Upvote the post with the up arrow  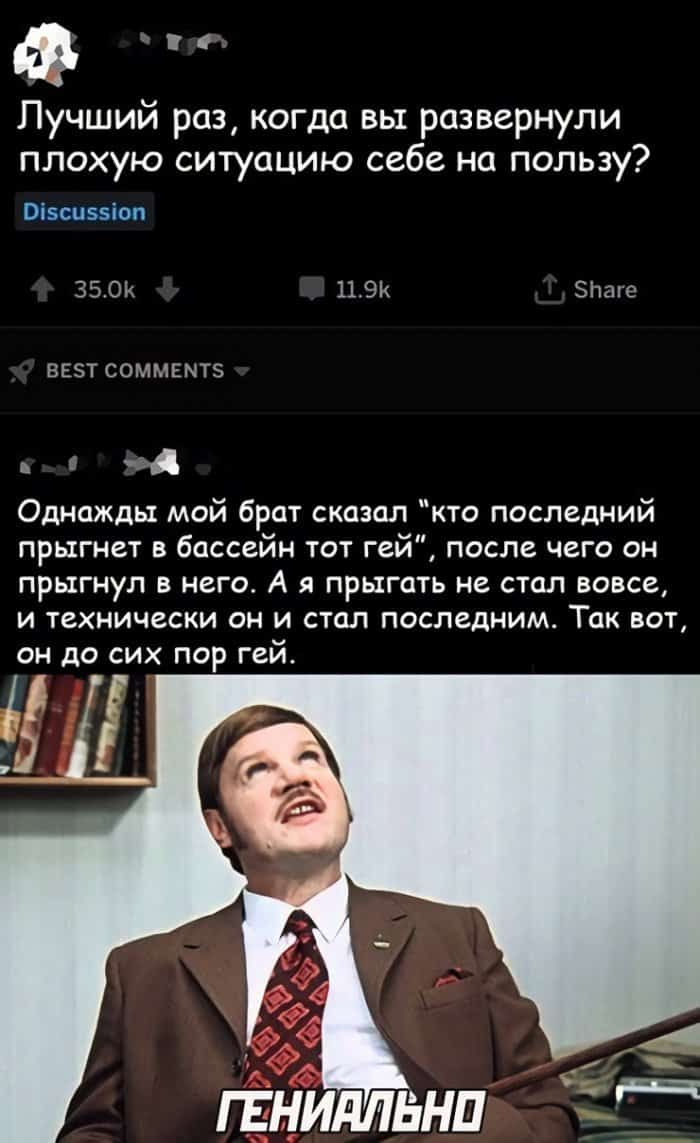42,291
